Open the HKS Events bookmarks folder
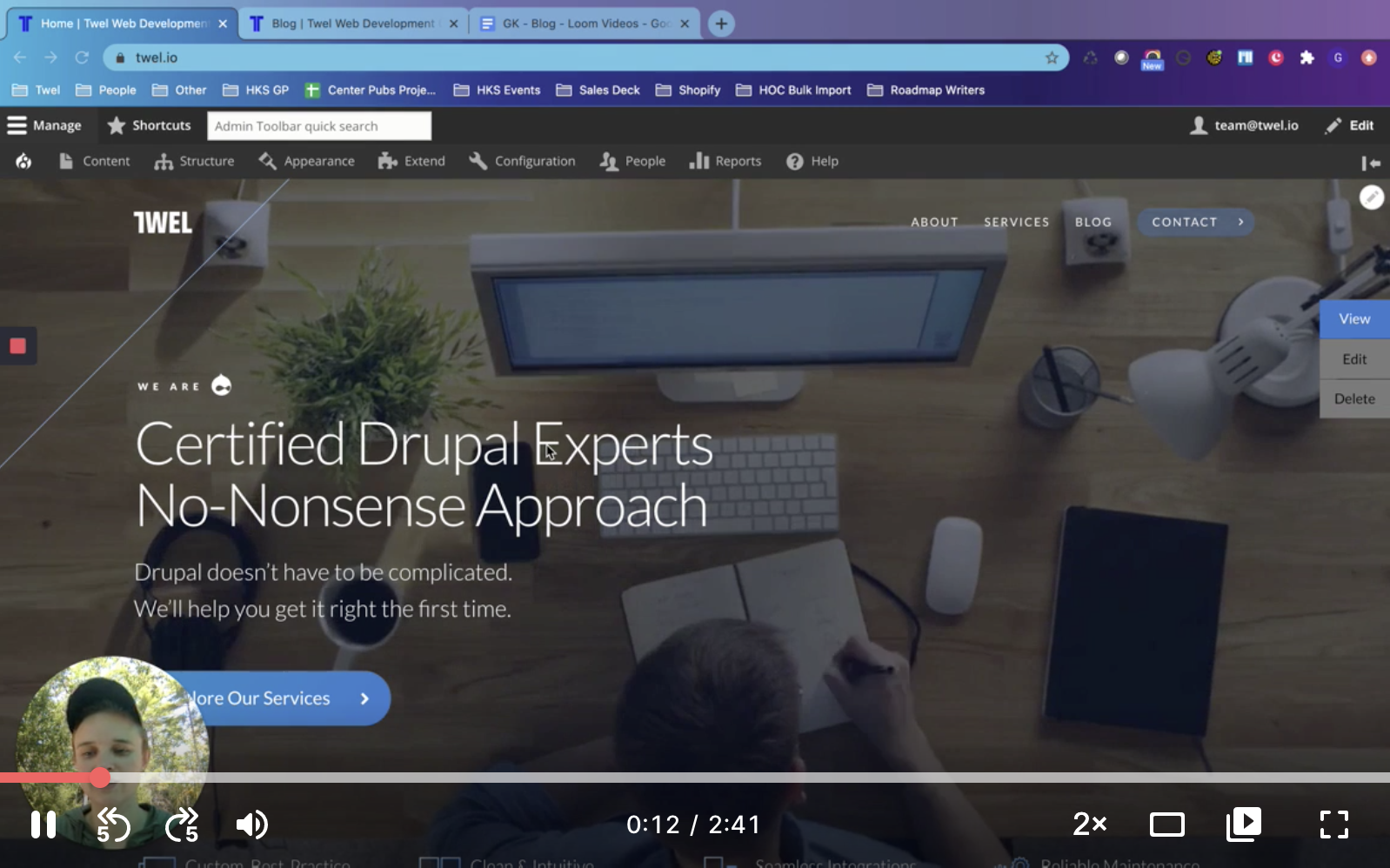Screen dimensions: 1390x868 pos(497,90)
